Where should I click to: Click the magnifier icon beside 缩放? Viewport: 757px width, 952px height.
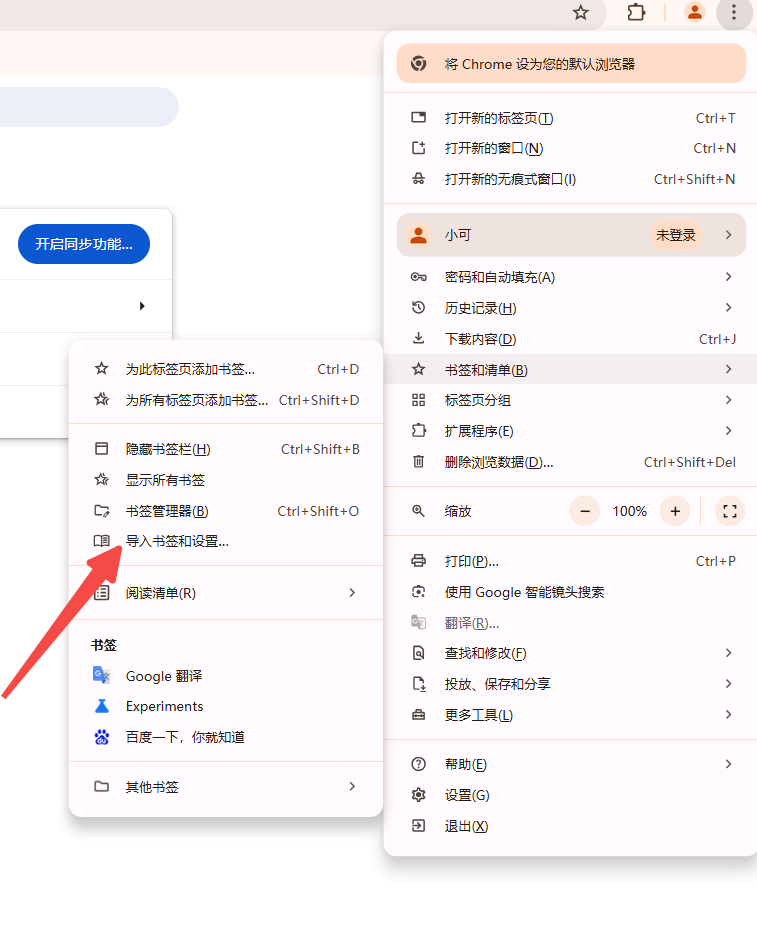pos(419,511)
